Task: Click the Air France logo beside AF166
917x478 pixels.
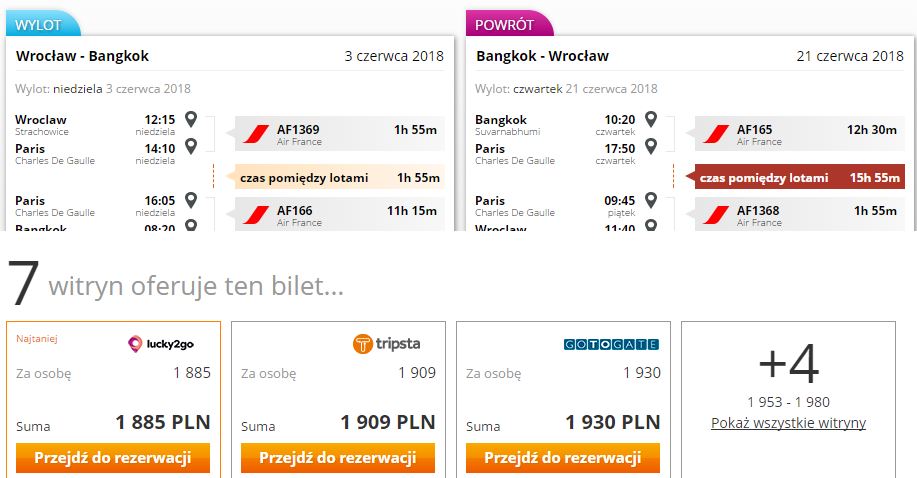Action: [256, 215]
